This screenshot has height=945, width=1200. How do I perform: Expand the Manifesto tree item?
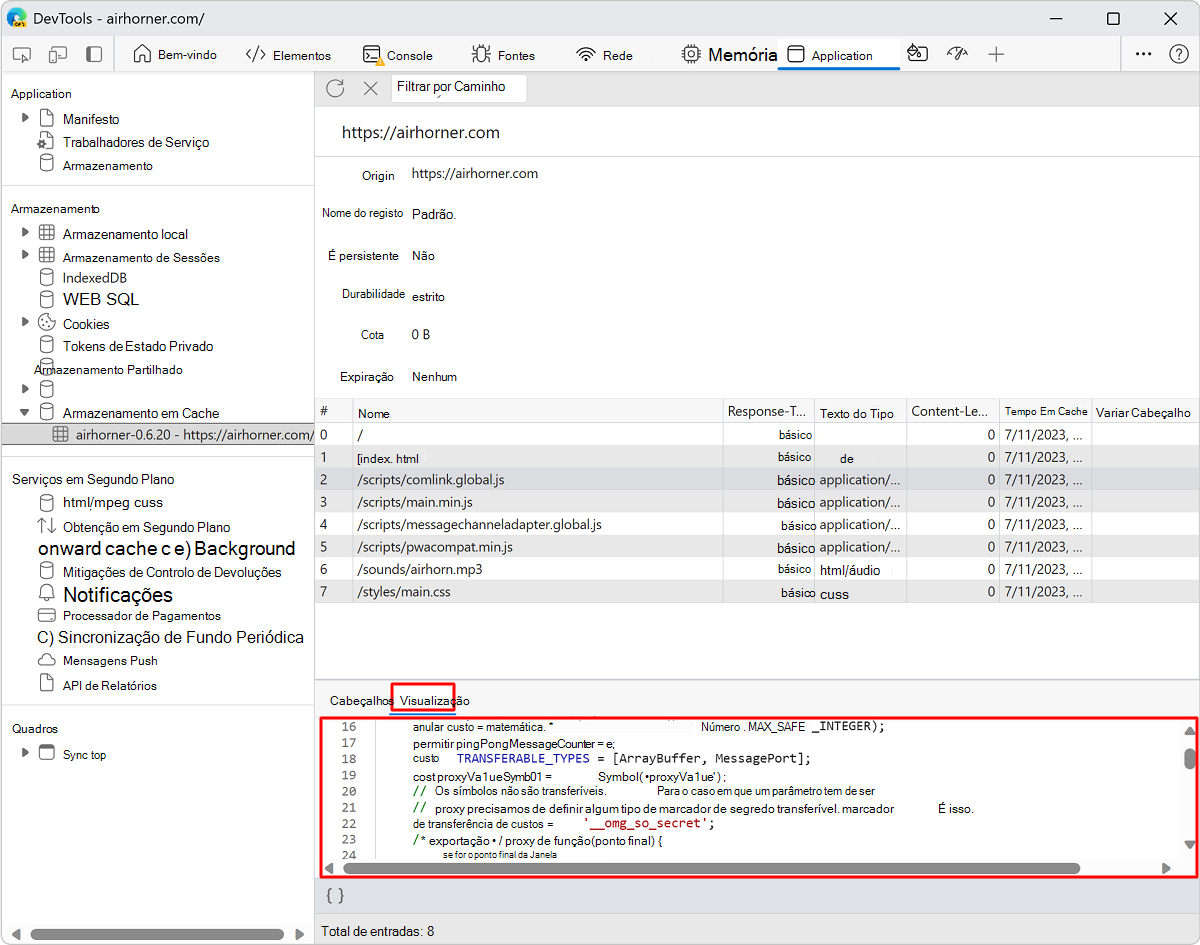(x=26, y=118)
